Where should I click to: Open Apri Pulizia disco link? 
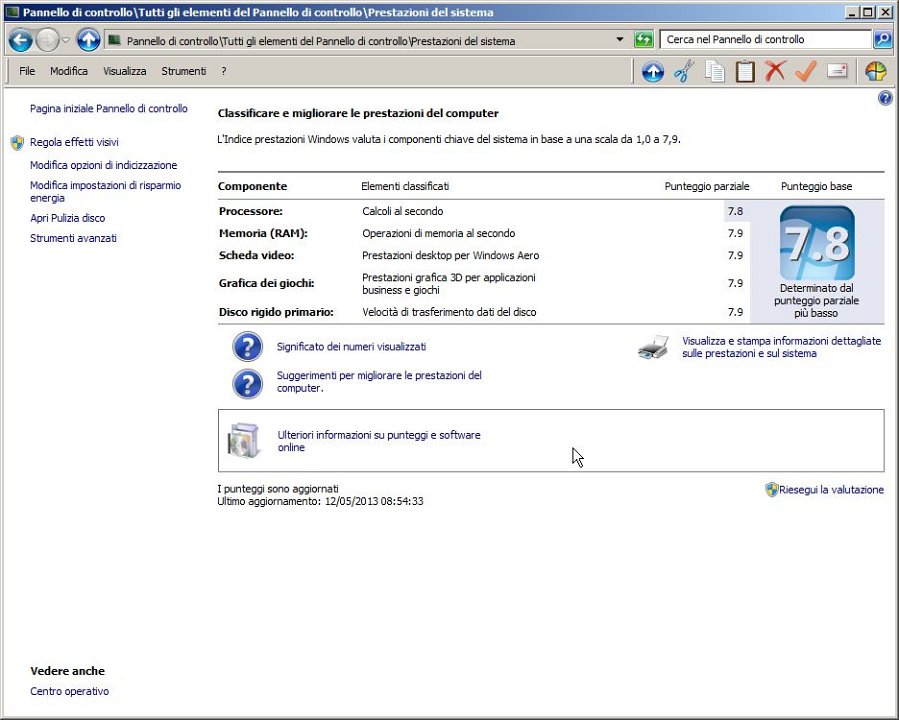click(68, 218)
